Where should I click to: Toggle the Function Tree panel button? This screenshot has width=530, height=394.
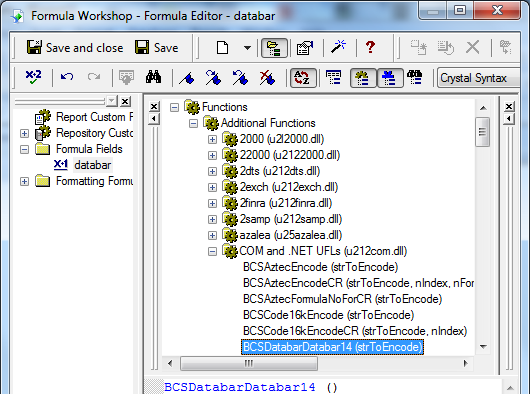pyautogui.click(x=363, y=78)
